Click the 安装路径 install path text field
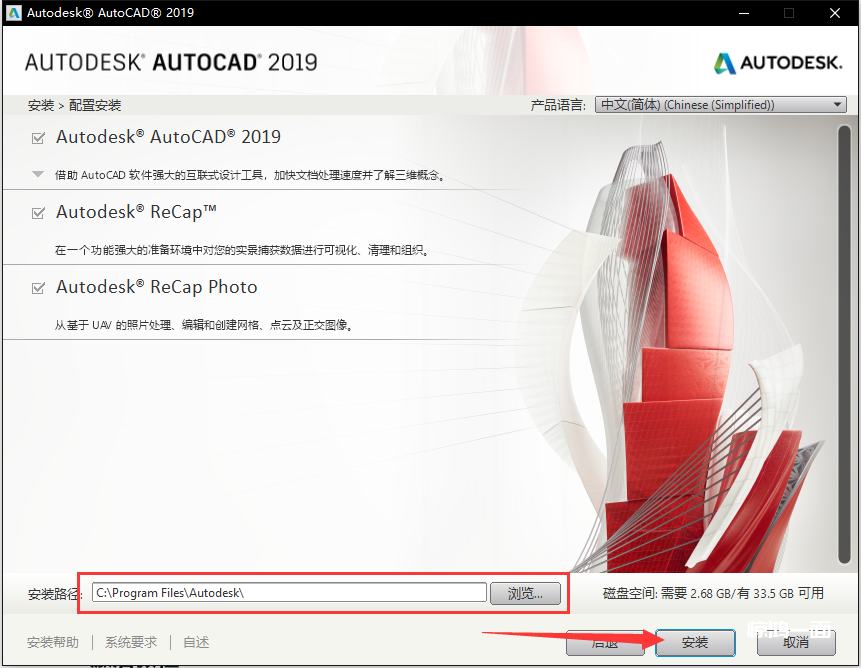 [288, 593]
